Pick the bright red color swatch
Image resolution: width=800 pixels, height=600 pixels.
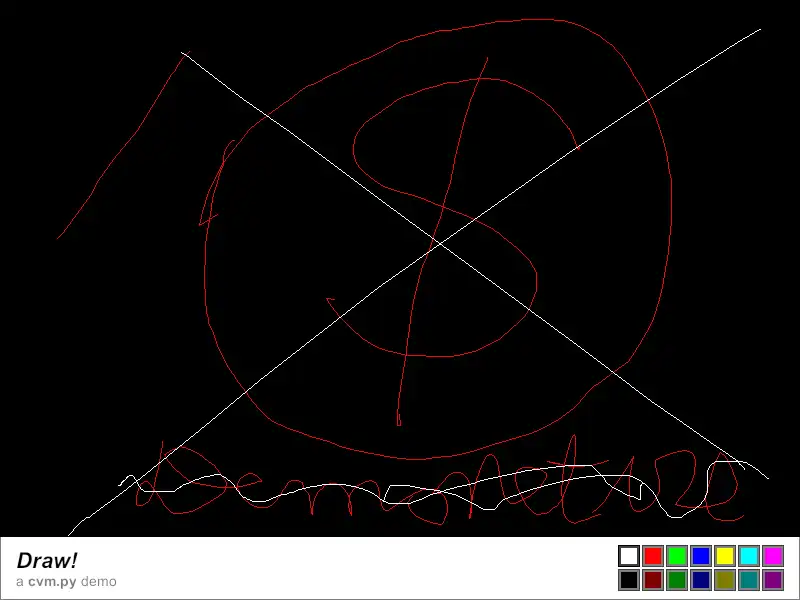[653, 556]
